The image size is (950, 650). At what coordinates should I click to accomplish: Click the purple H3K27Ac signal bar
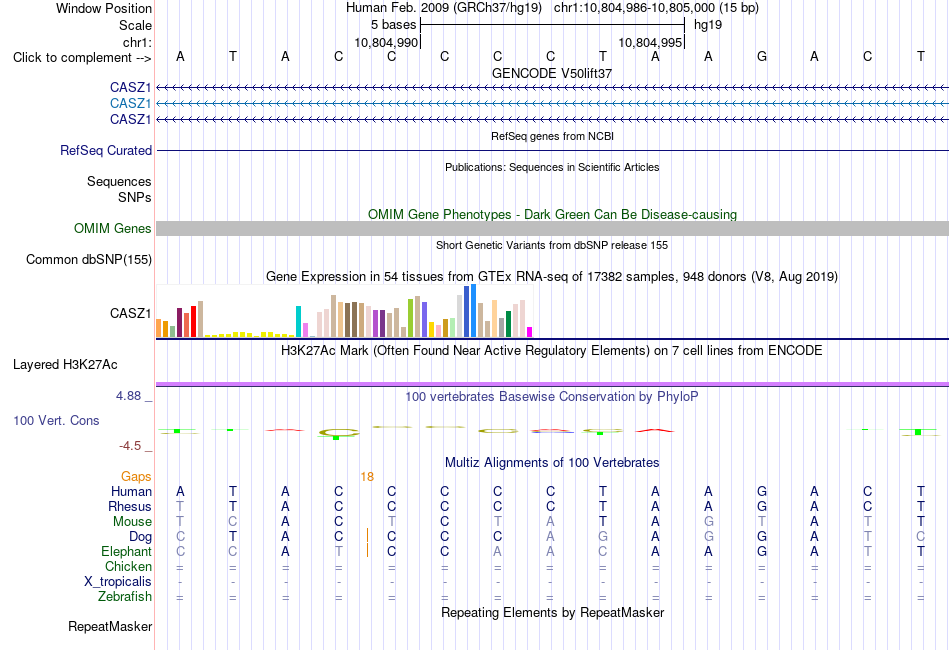552,384
